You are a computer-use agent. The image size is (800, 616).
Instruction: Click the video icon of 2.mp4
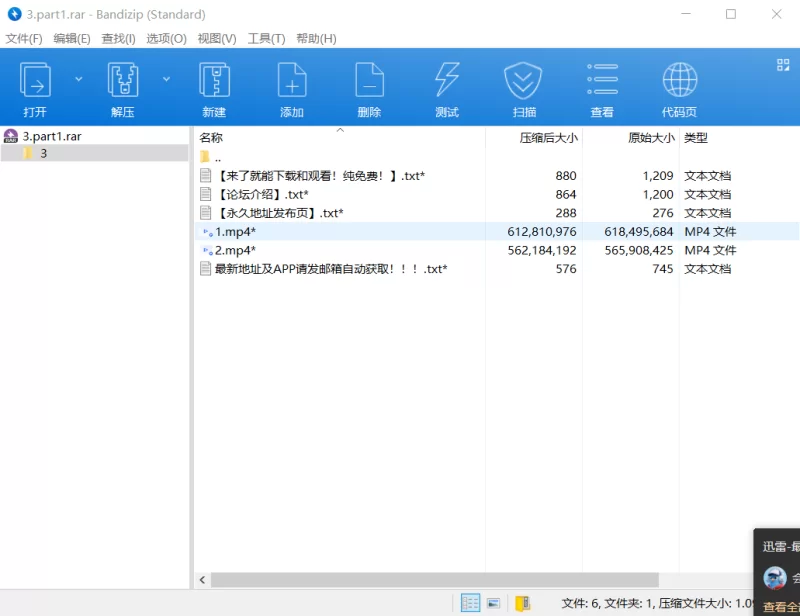(208, 251)
